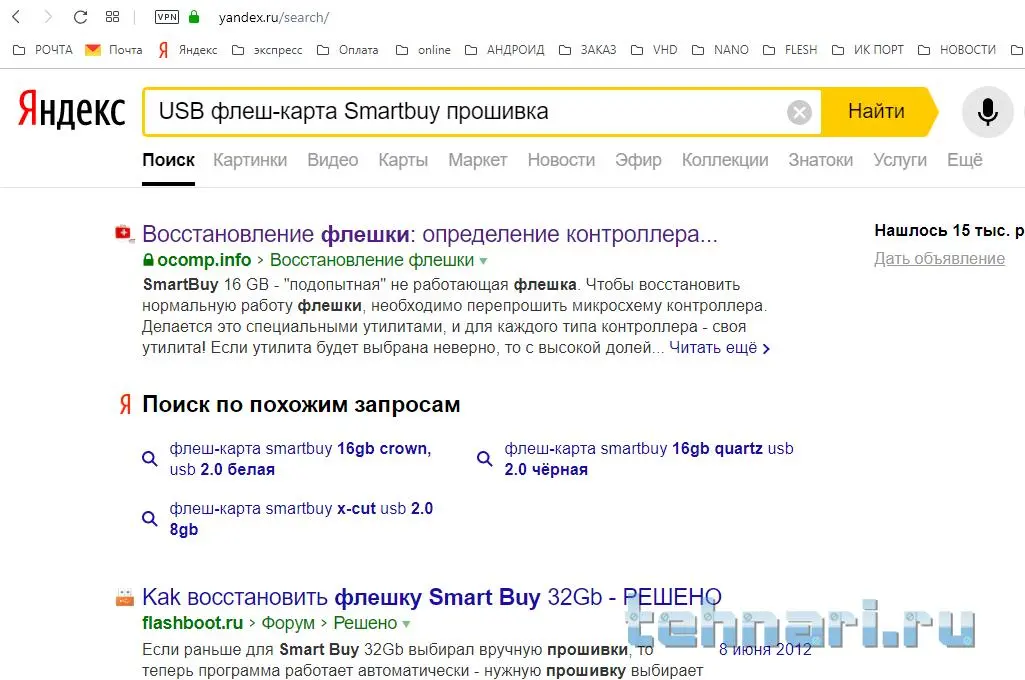The image size is (1025, 680).
Task: Open the Почта mail bookmark
Action: click(114, 50)
